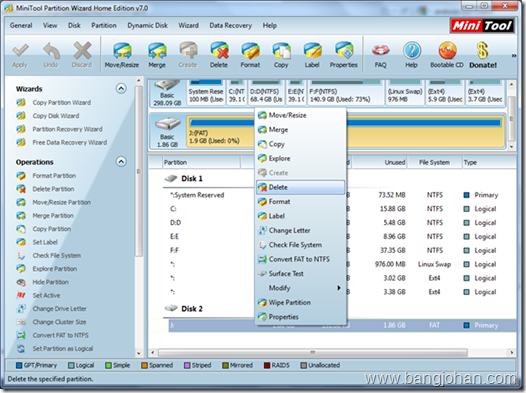Screen dimensions: 526x393
Task: Click the Format toolbar icon
Action: (x=250, y=55)
